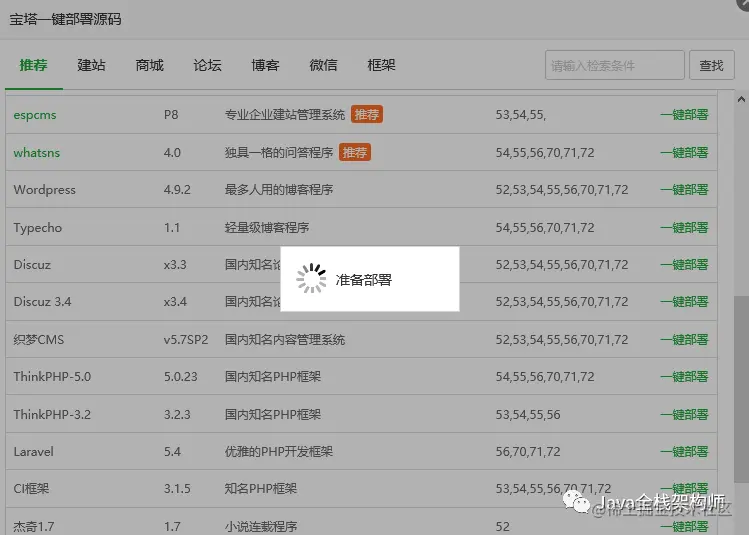
Task: Select the 独具一格的问答程序 description
Action: click(279, 152)
